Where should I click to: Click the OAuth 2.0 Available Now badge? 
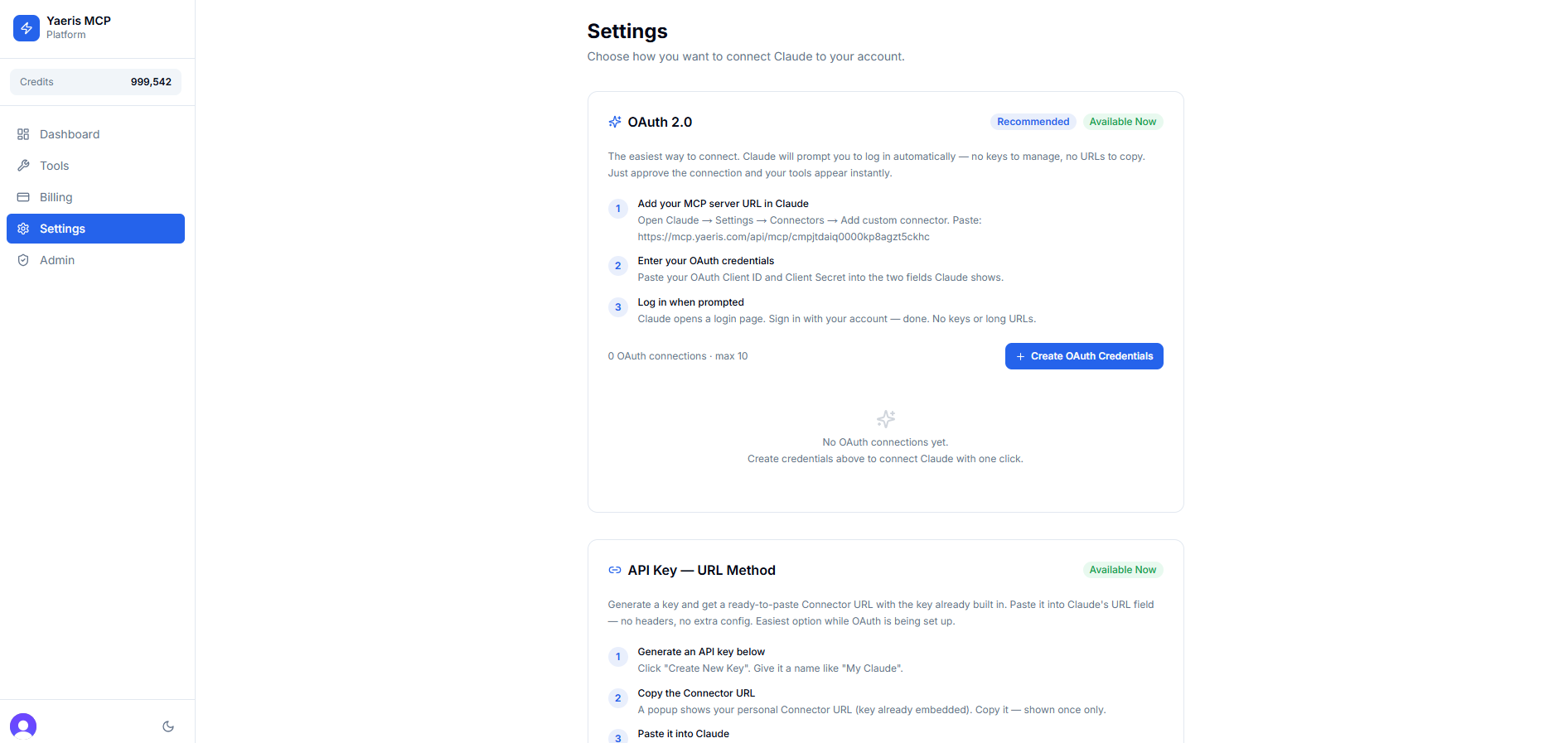1123,122
